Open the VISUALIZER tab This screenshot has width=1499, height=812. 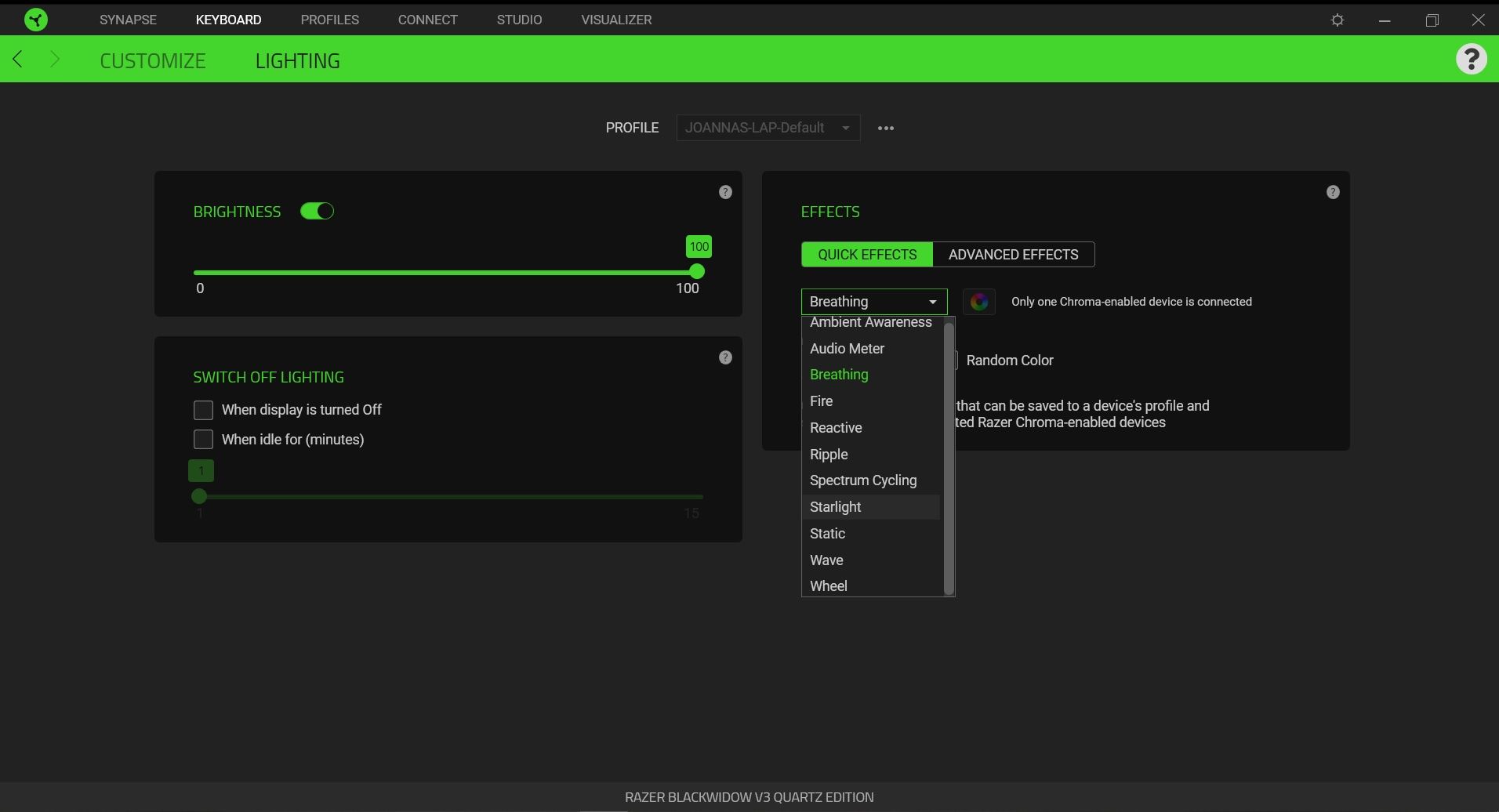(x=616, y=20)
